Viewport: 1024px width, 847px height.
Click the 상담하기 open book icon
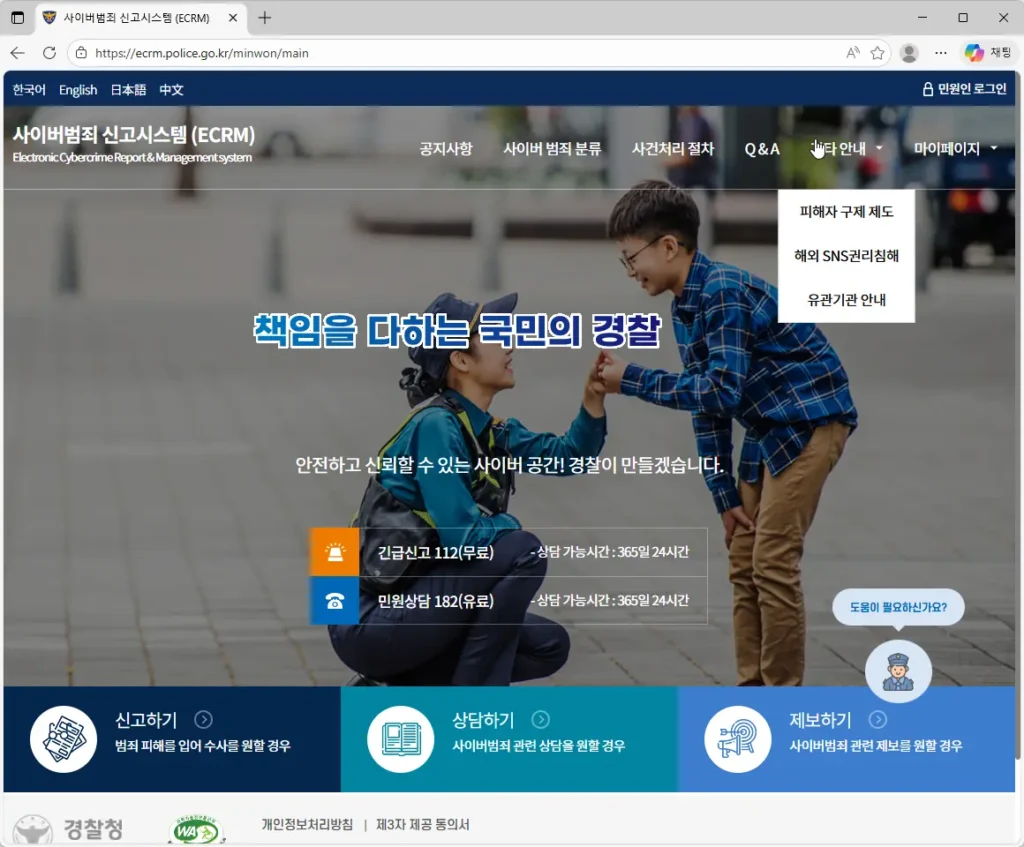click(400, 740)
